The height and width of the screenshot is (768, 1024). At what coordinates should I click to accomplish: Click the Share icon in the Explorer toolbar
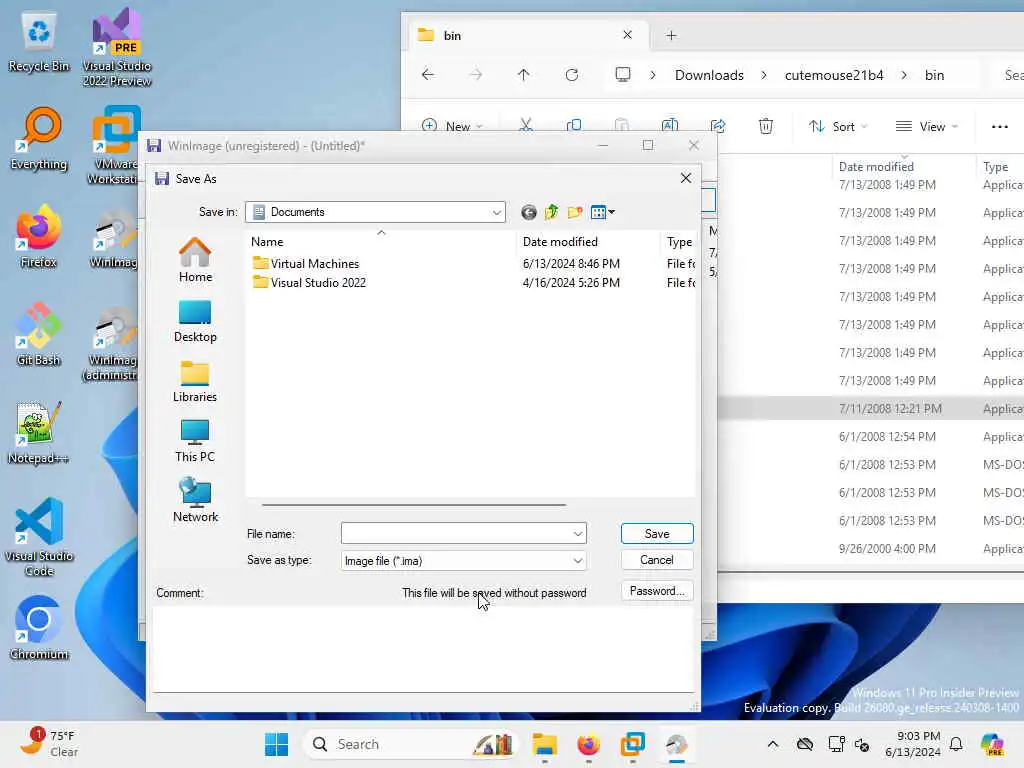click(x=718, y=125)
